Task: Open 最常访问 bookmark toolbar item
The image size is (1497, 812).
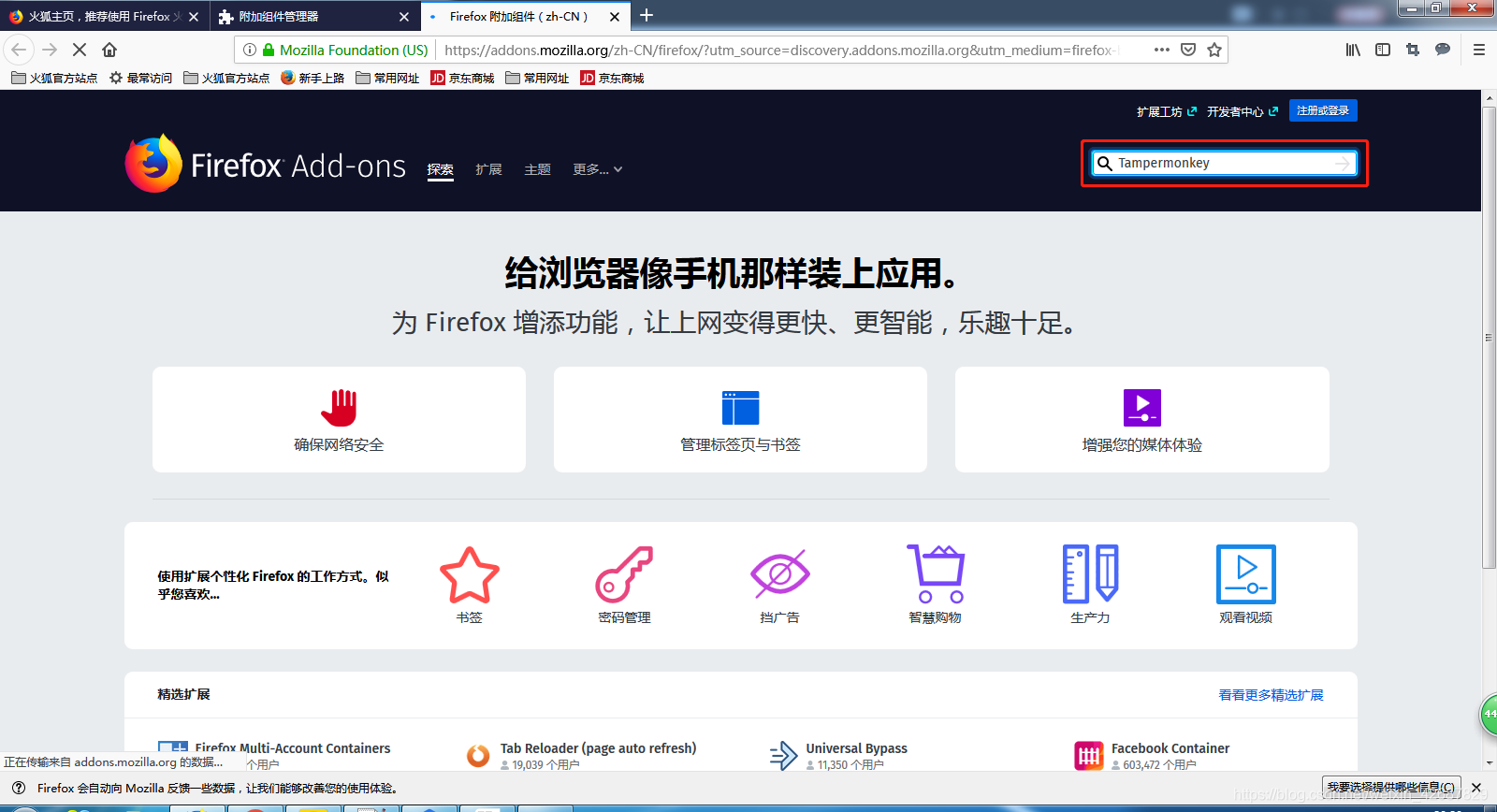Action: 140,78
